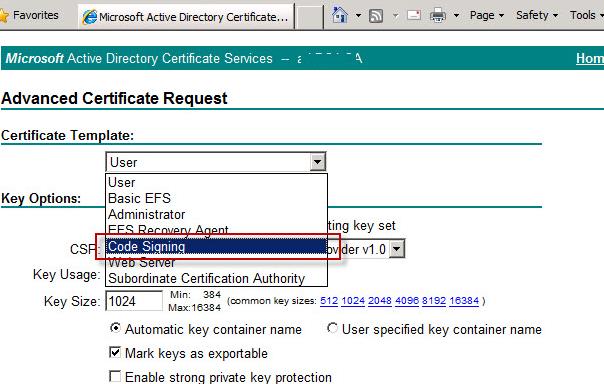Click the Key Size input field
This screenshot has height=384, width=604.
tap(134, 301)
